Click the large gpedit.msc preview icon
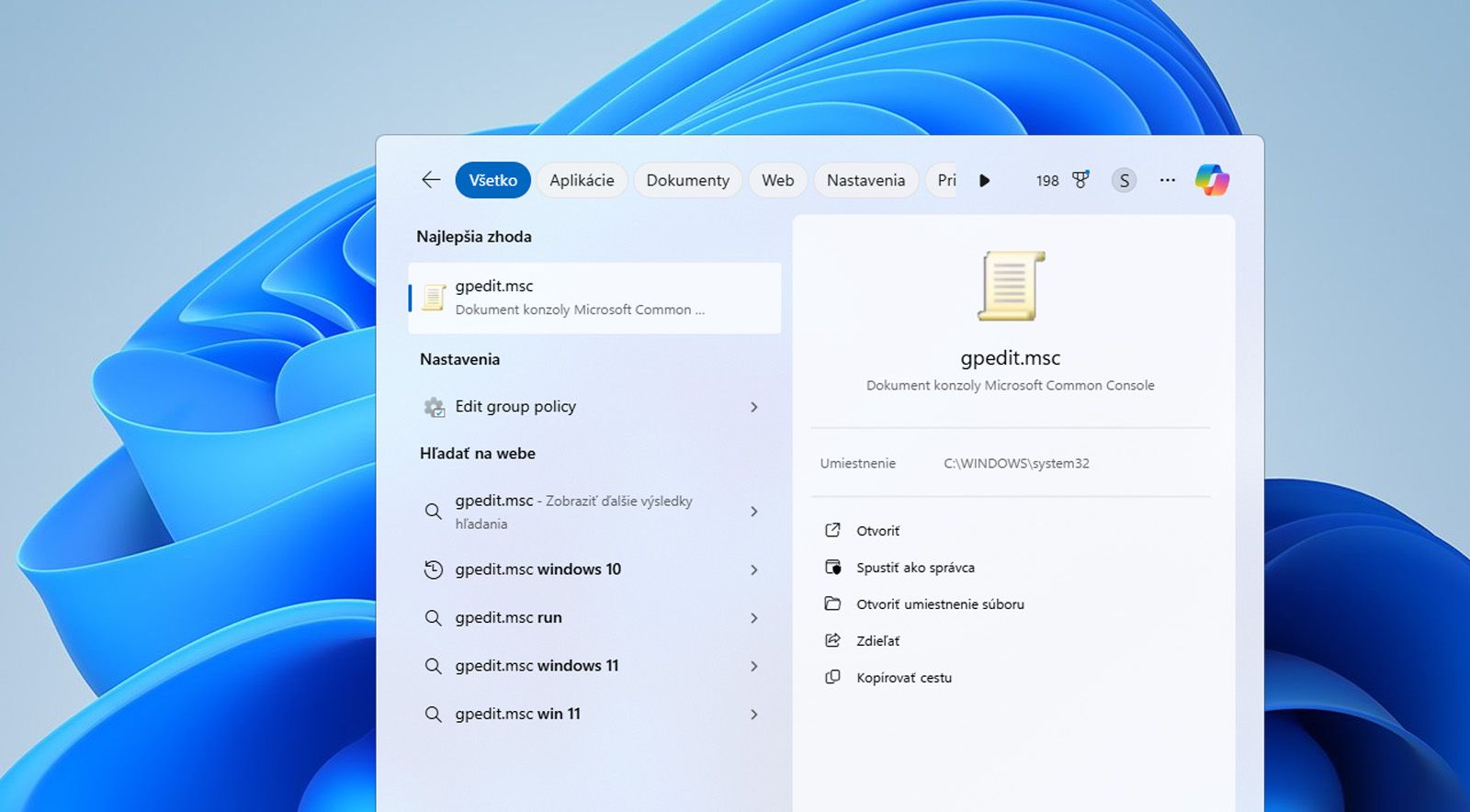 pos(1011,286)
